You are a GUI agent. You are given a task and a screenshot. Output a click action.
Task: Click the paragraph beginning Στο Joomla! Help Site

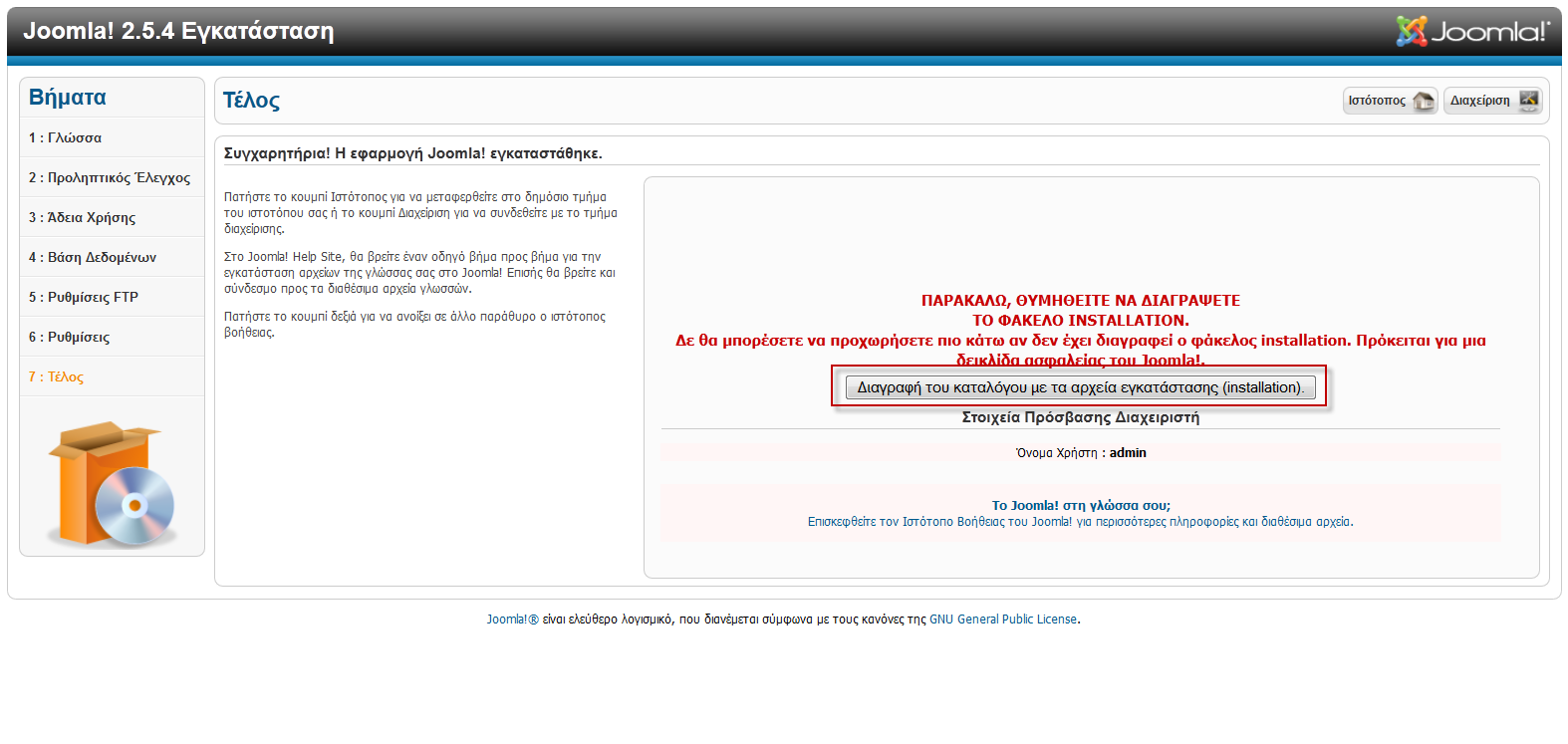(x=419, y=273)
